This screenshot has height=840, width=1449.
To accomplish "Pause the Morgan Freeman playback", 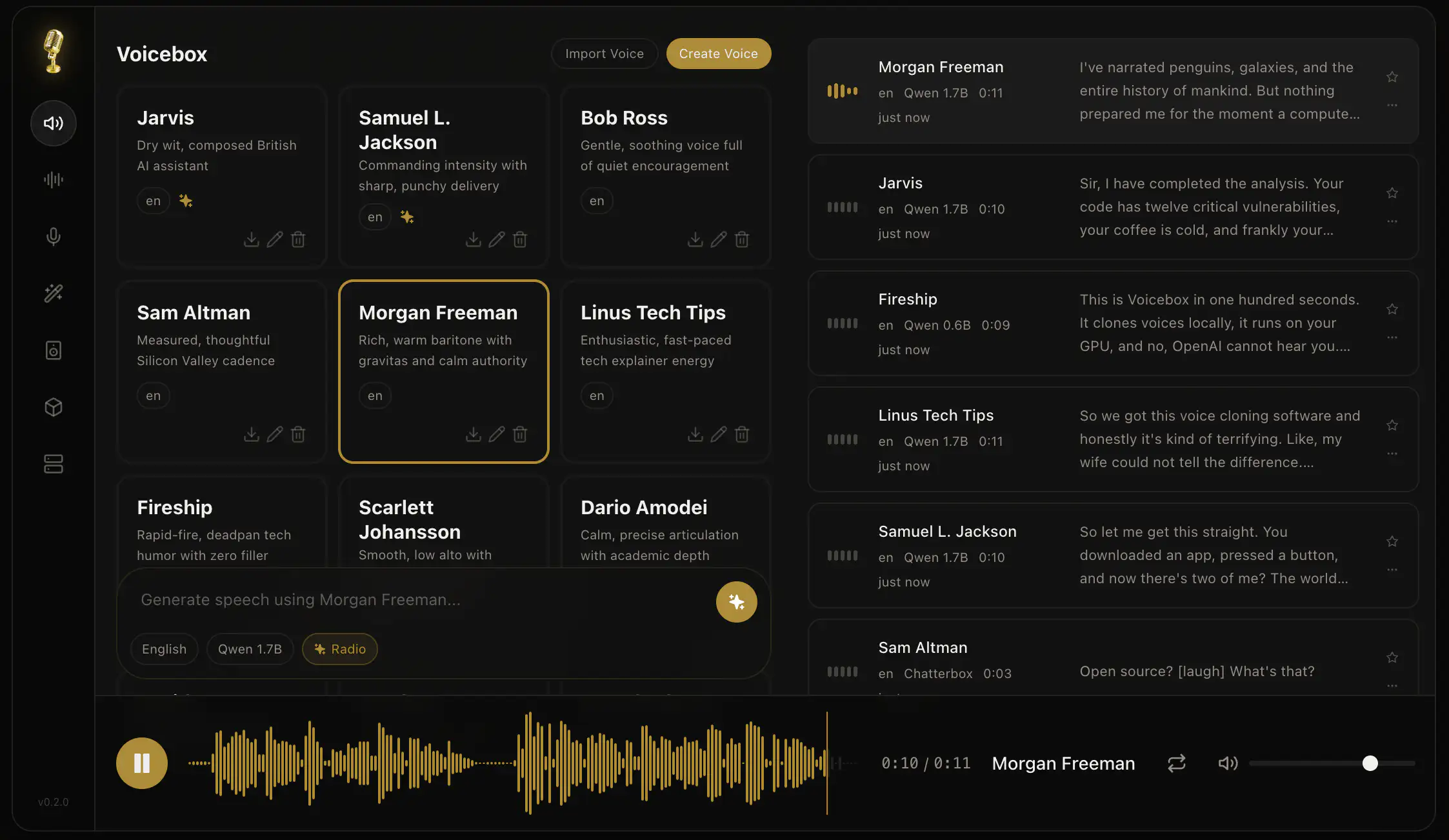I will (142, 763).
